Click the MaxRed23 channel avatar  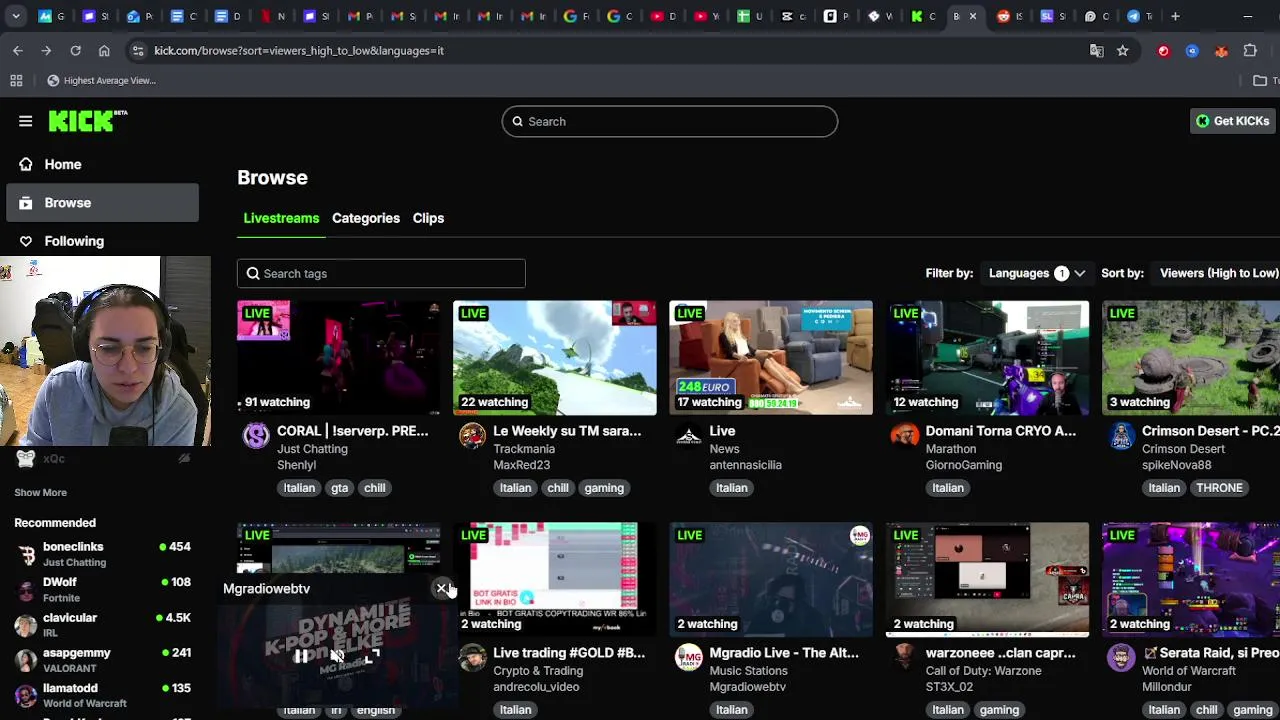(x=472, y=435)
